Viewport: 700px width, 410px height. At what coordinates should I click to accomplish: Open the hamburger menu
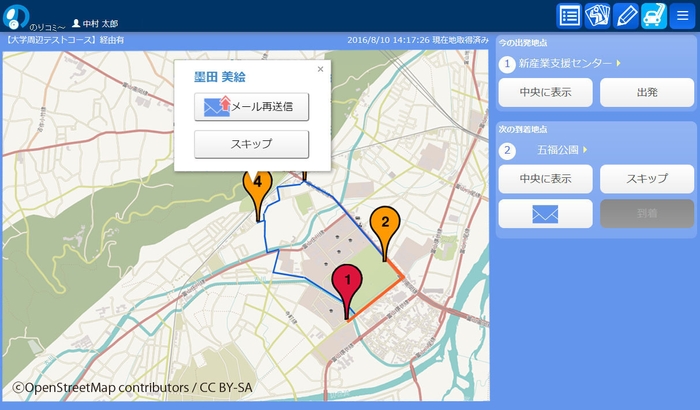(682, 15)
